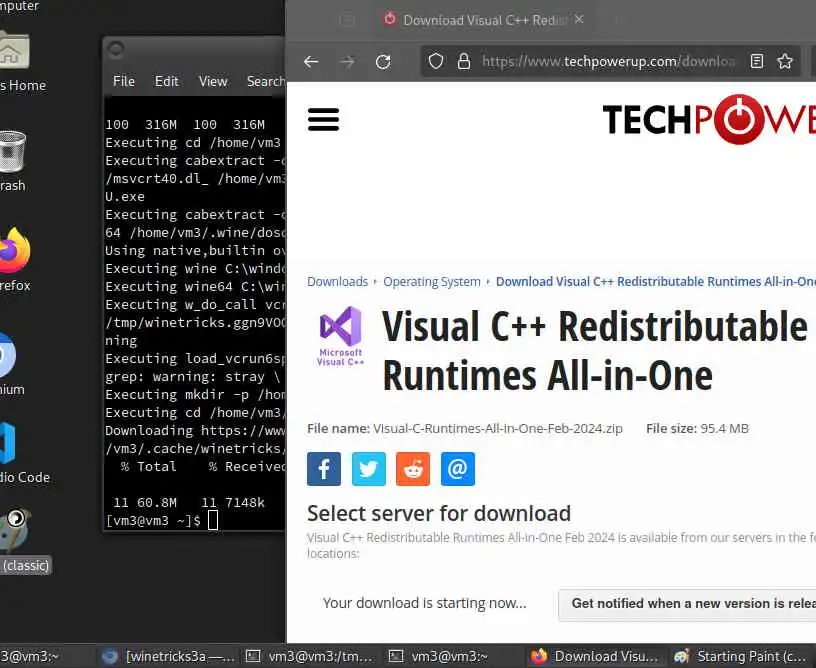Click the terminal command prompt line
816x668 pixels.
pos(161,520)
